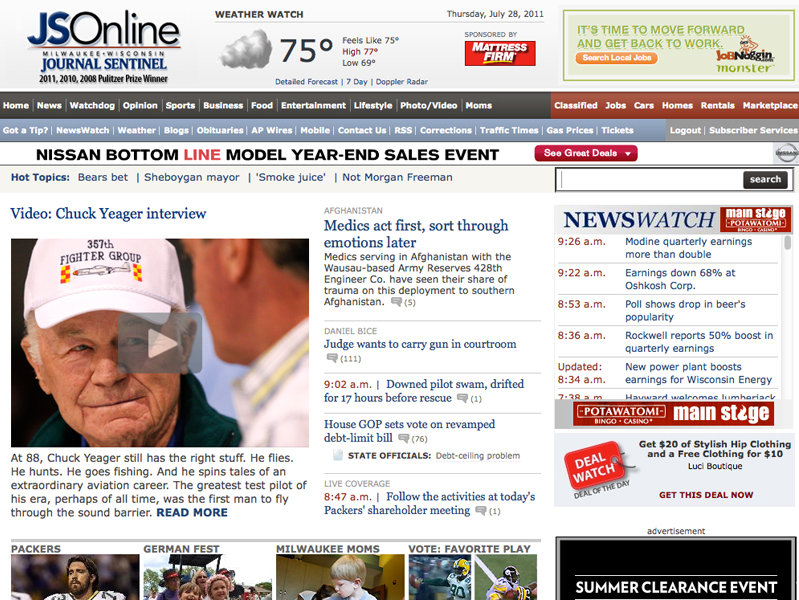Click document icon beside State Officials
Image resolution: width=799 pixels, height=600 pixels.
pos(337,455)
